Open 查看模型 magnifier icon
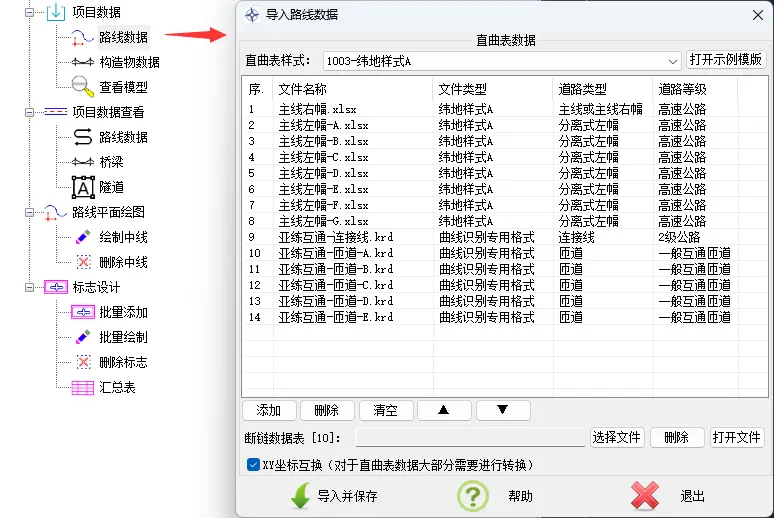This screenshot has width=774, height=518. point(82,88)
